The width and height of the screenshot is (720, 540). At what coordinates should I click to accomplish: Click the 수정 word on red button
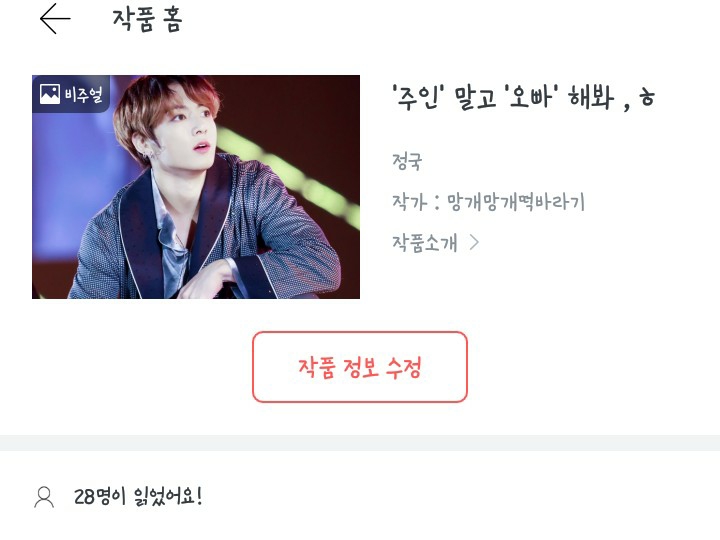point(404,367)
